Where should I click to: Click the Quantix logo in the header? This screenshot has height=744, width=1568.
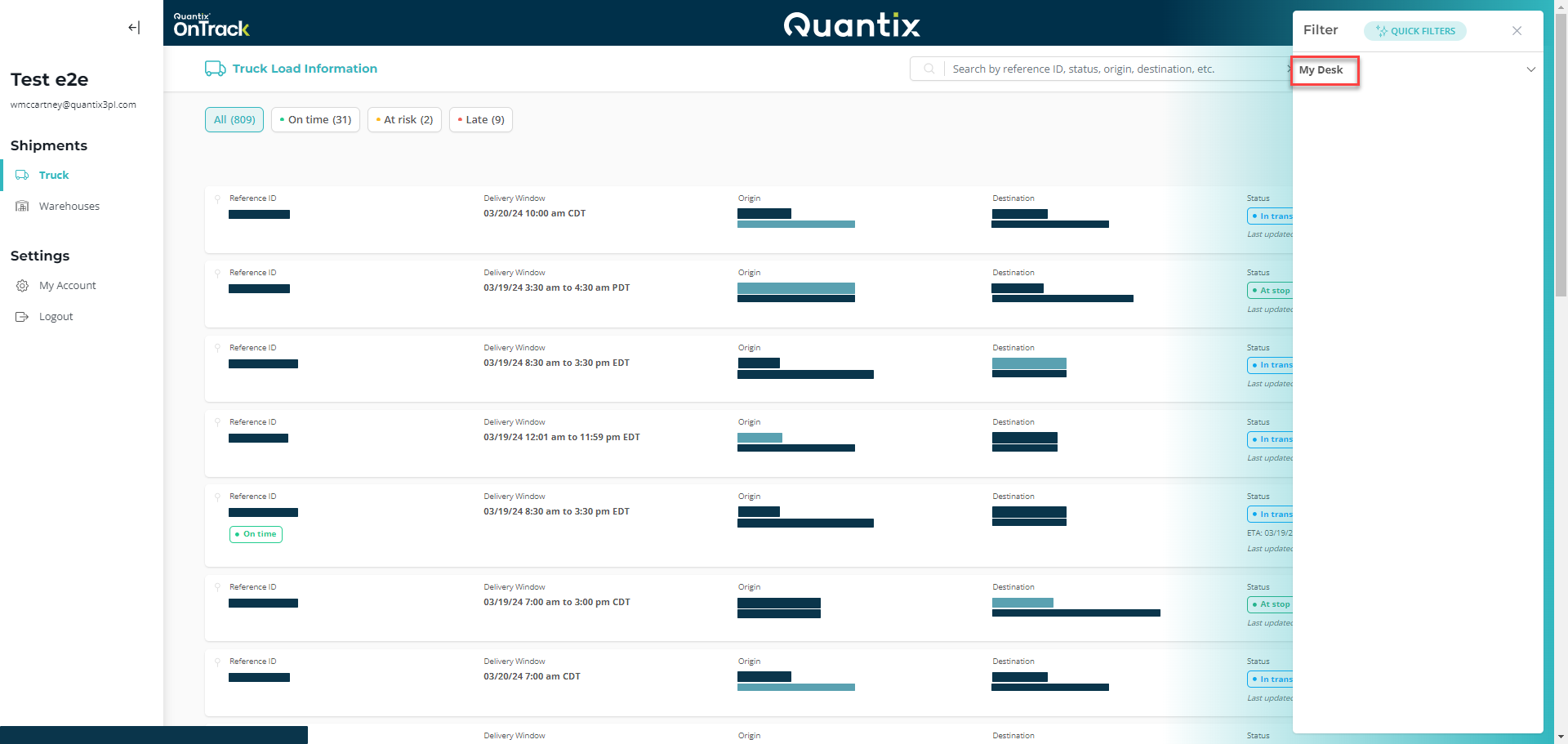(x=851, y=25)
